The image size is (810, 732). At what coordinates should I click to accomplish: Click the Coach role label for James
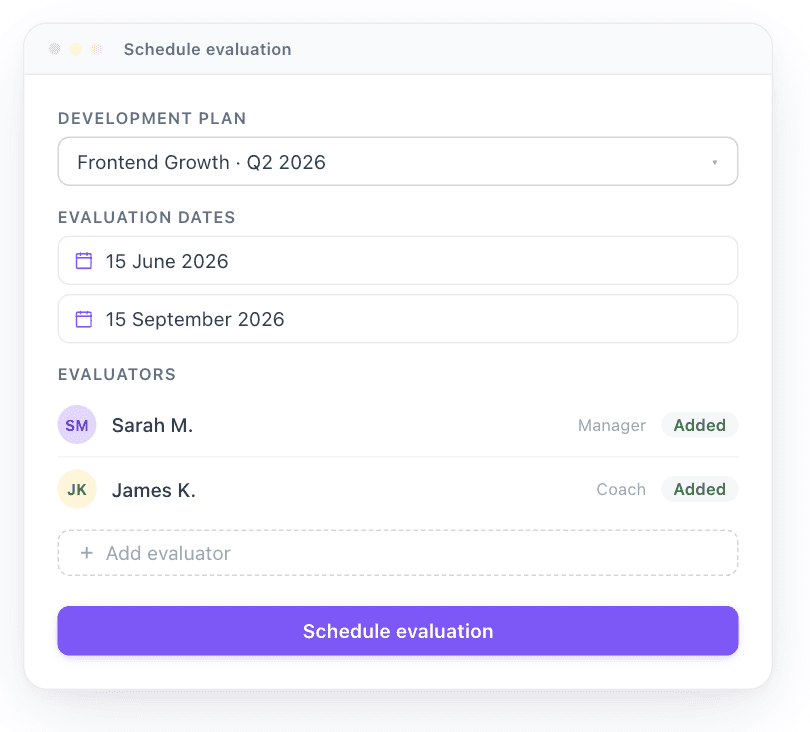(621, 489)
